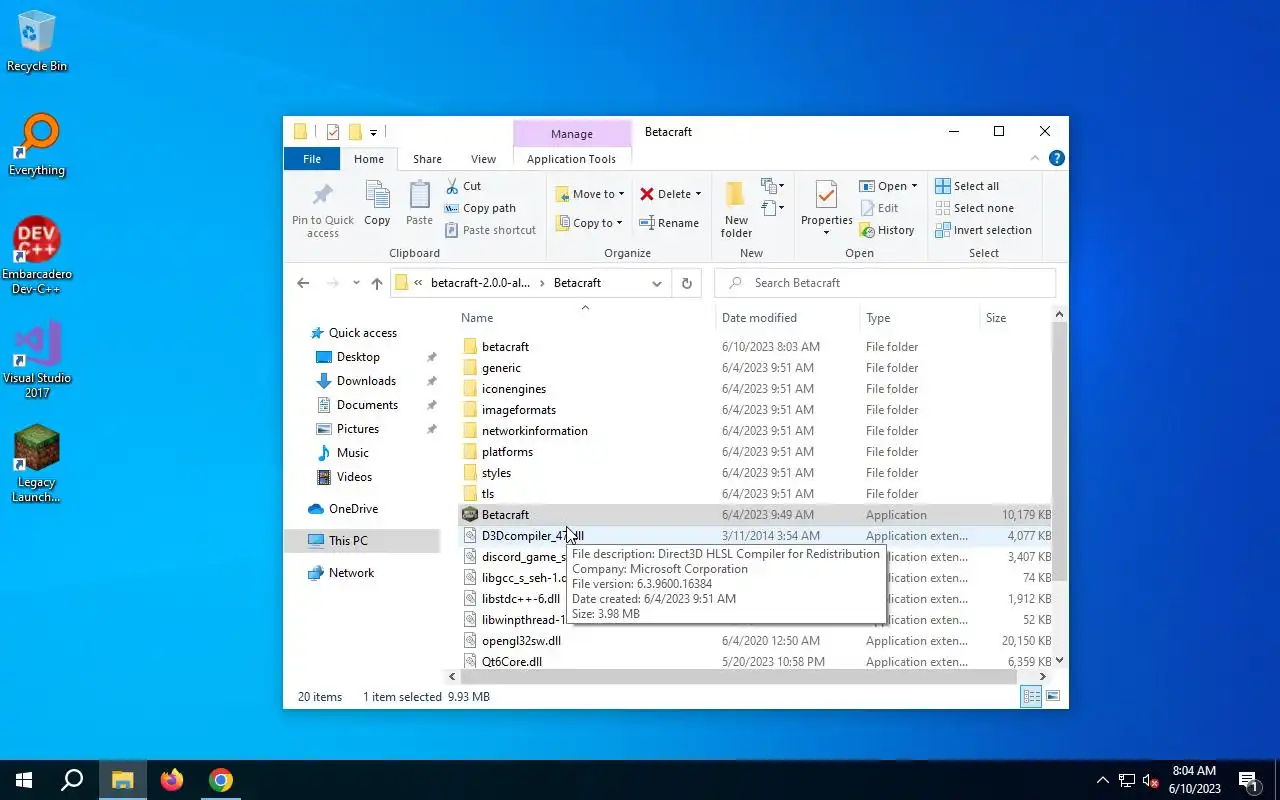Open Explorer Help question mark icon

pos(1057,158)
